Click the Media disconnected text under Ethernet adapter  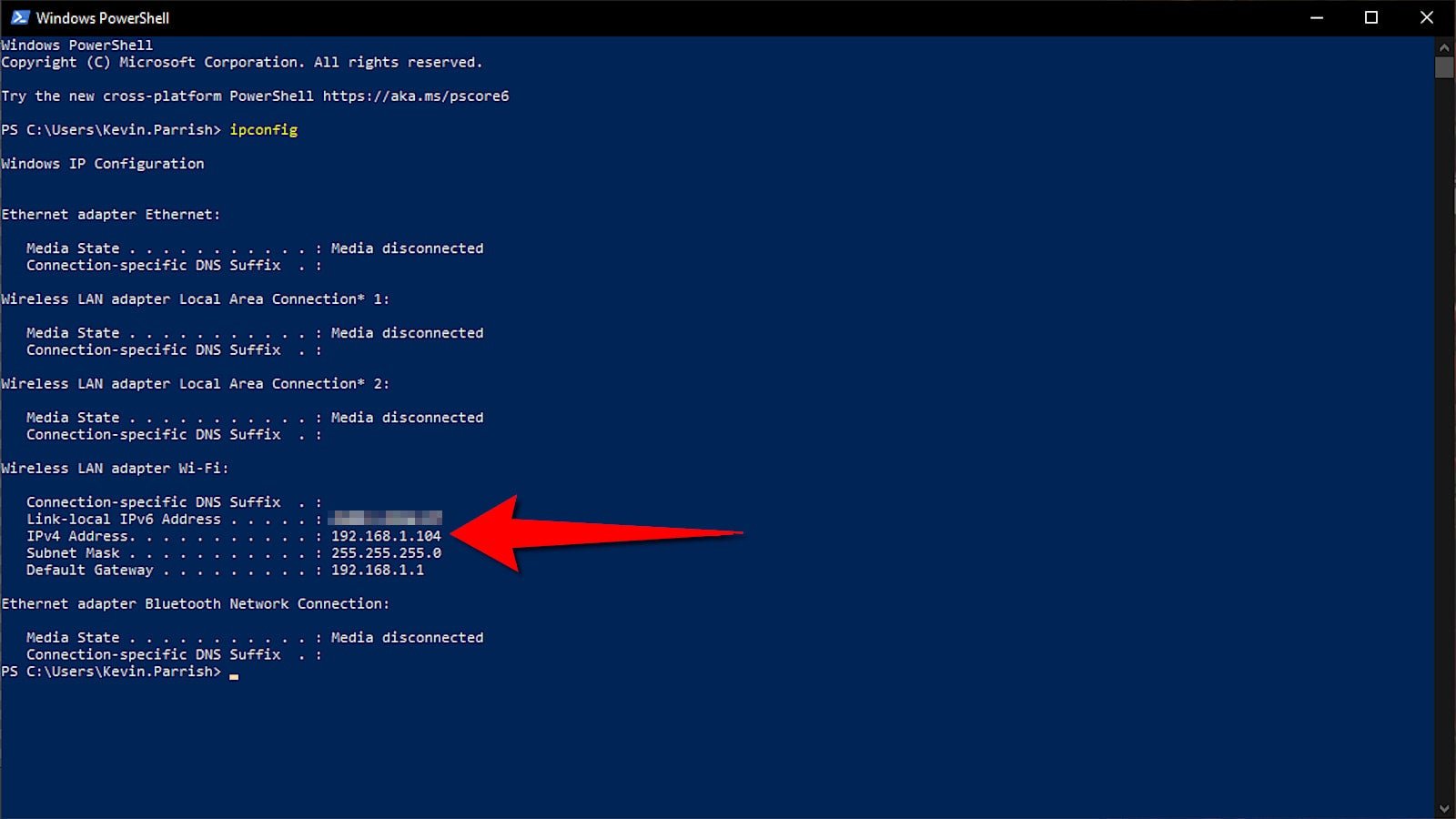click(407, 248)
